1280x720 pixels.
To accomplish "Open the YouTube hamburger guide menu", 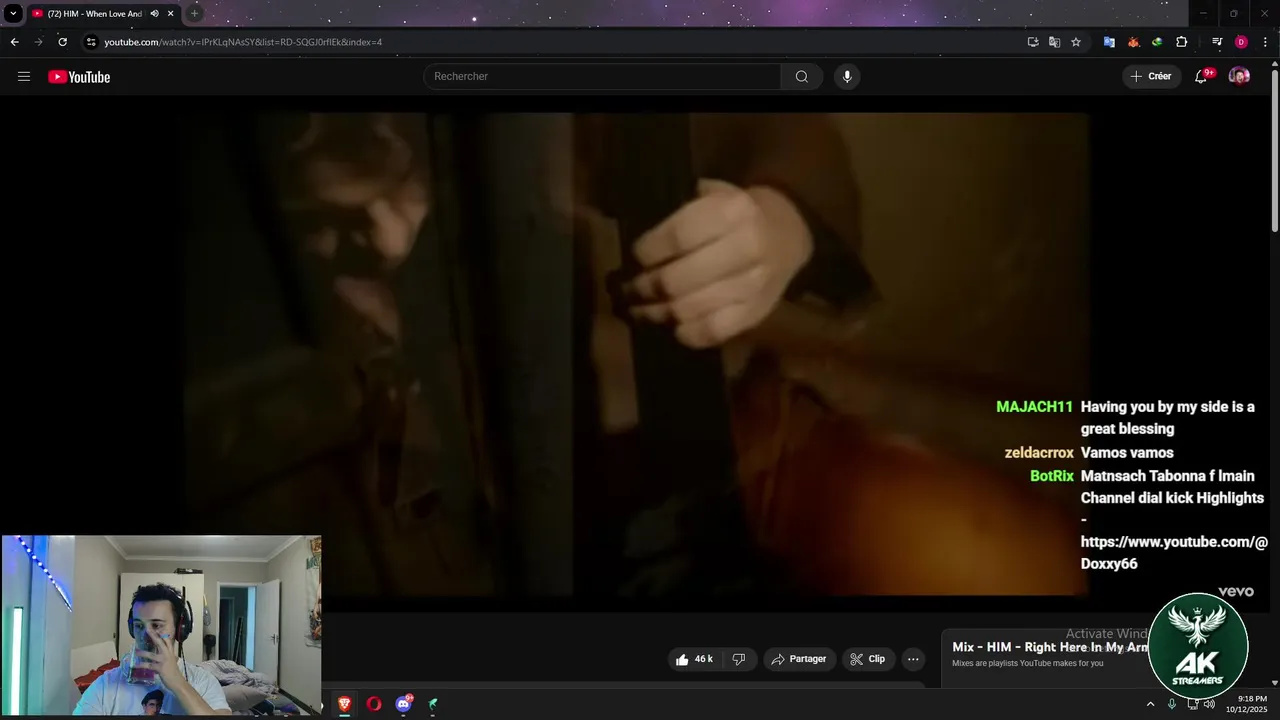I will tap(24, 77).
